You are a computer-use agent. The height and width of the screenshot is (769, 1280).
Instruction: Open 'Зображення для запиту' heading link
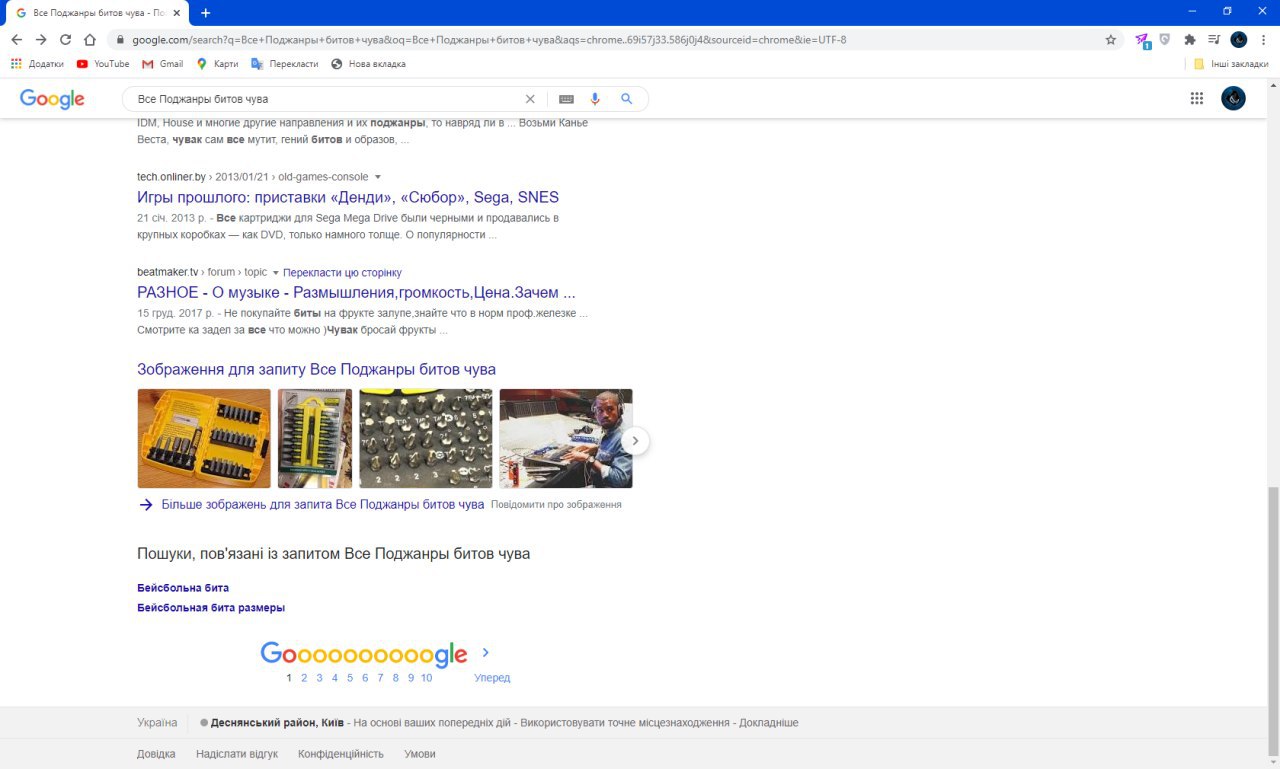tap(316, 369)
